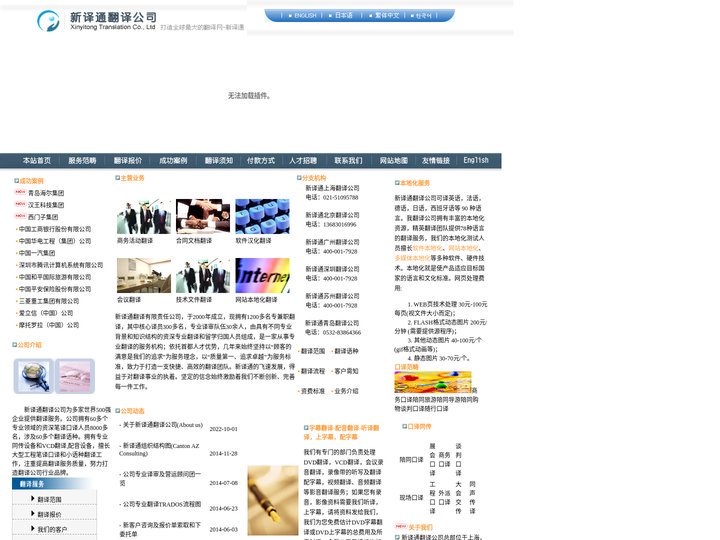Open the 翻译报价 navigation item

[128, 160]
